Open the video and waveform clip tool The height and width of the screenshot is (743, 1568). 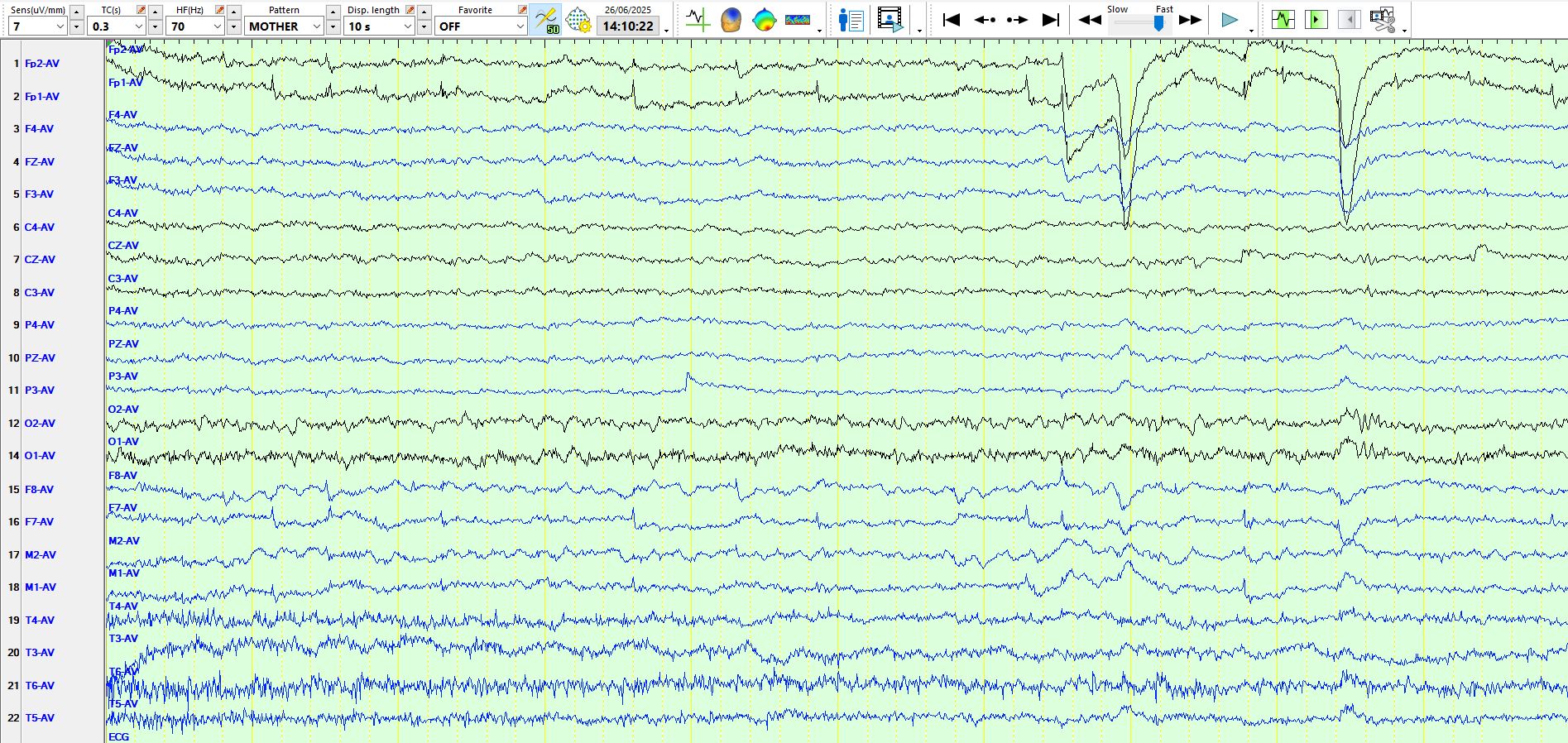pyautogui.click(x=1382, y=19)
